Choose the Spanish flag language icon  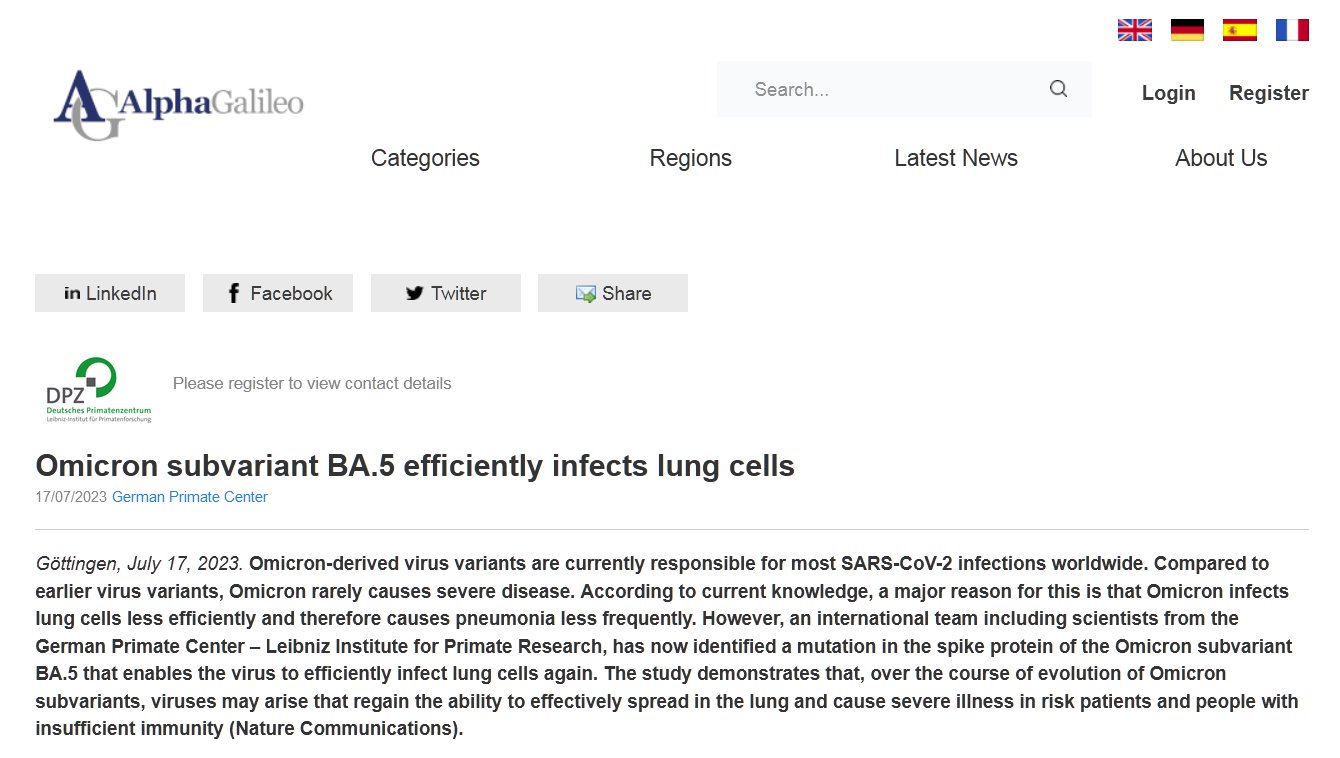tap(1240, 30)
